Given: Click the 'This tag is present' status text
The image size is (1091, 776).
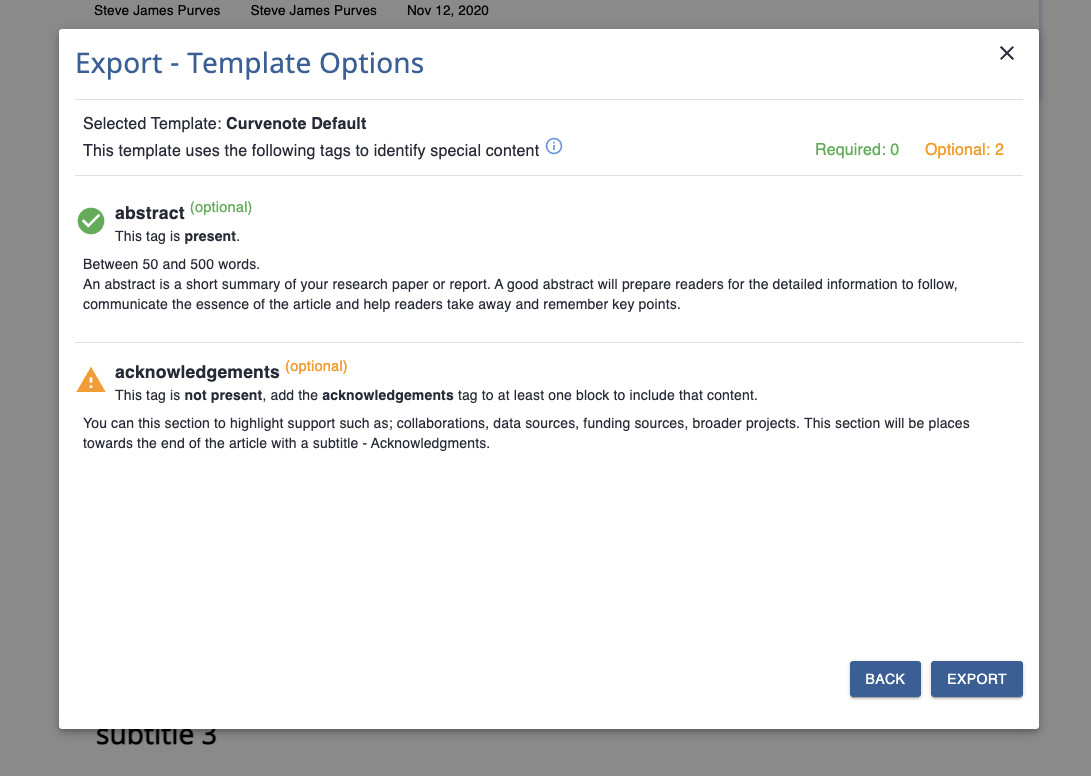Looking at the screenshot, I should pos(177,236).
